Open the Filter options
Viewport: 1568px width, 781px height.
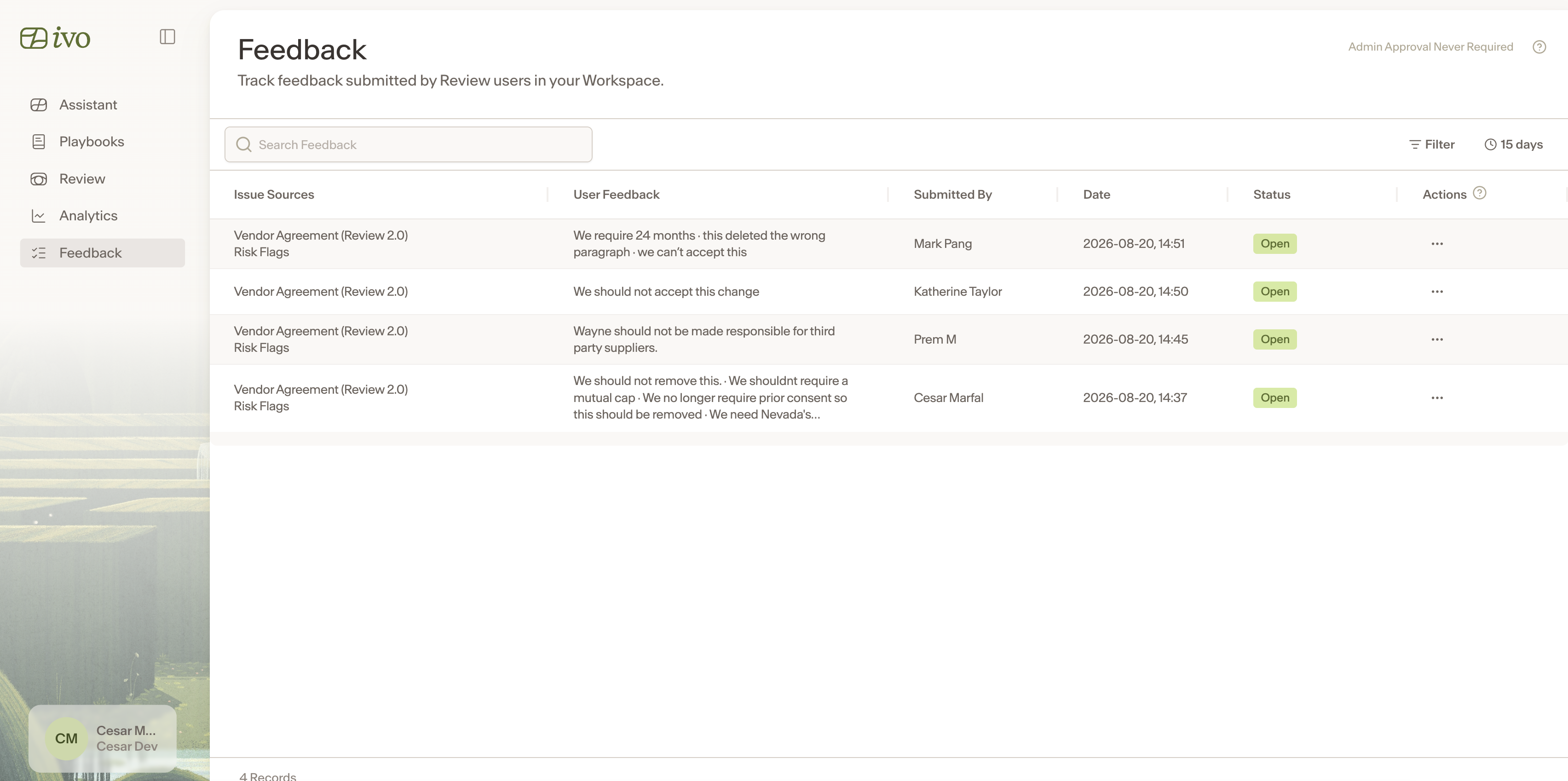point(1432,144)
